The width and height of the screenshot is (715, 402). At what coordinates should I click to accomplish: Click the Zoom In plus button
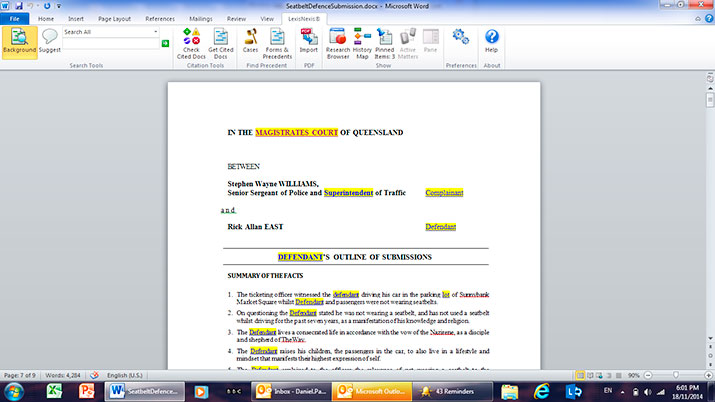pos(708,375)
